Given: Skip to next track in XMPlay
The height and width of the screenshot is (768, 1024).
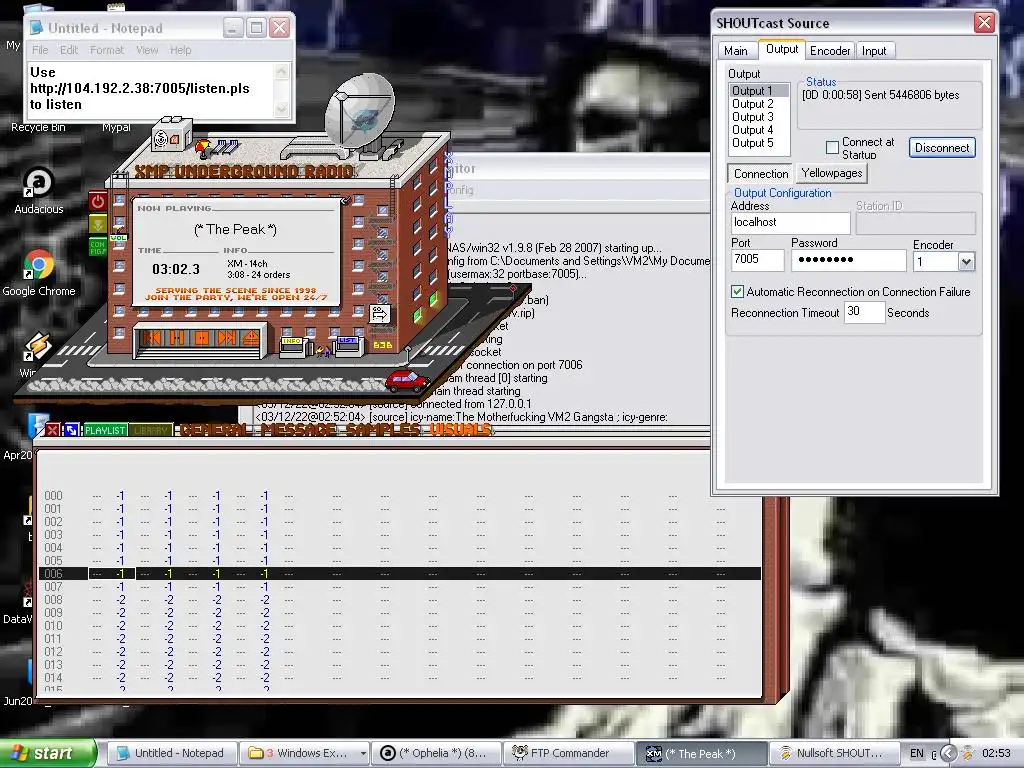Looking at the screenshot, I should 226,338.
